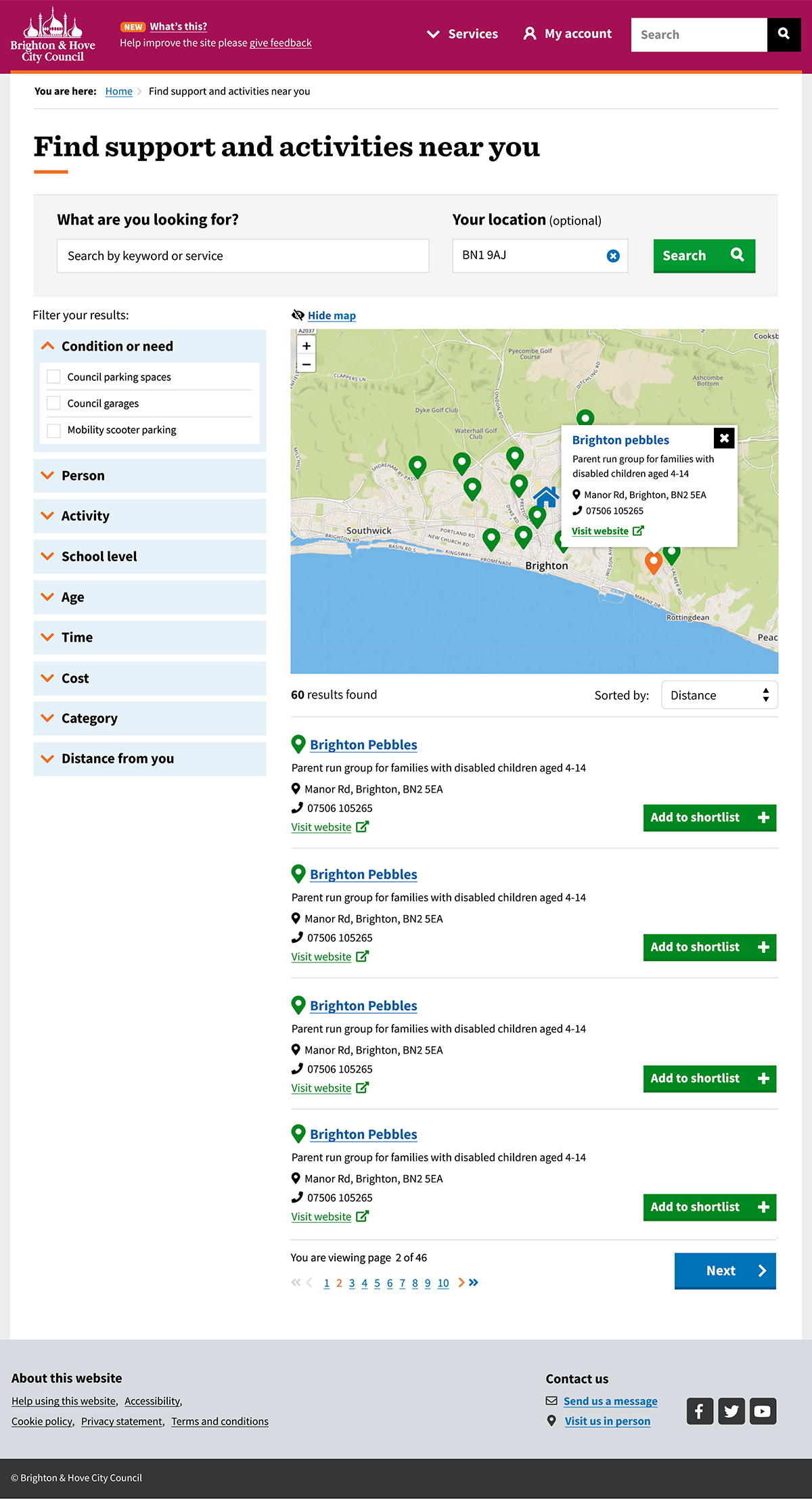
Task: Click the header search magnifier button
Action: [784, 34]
